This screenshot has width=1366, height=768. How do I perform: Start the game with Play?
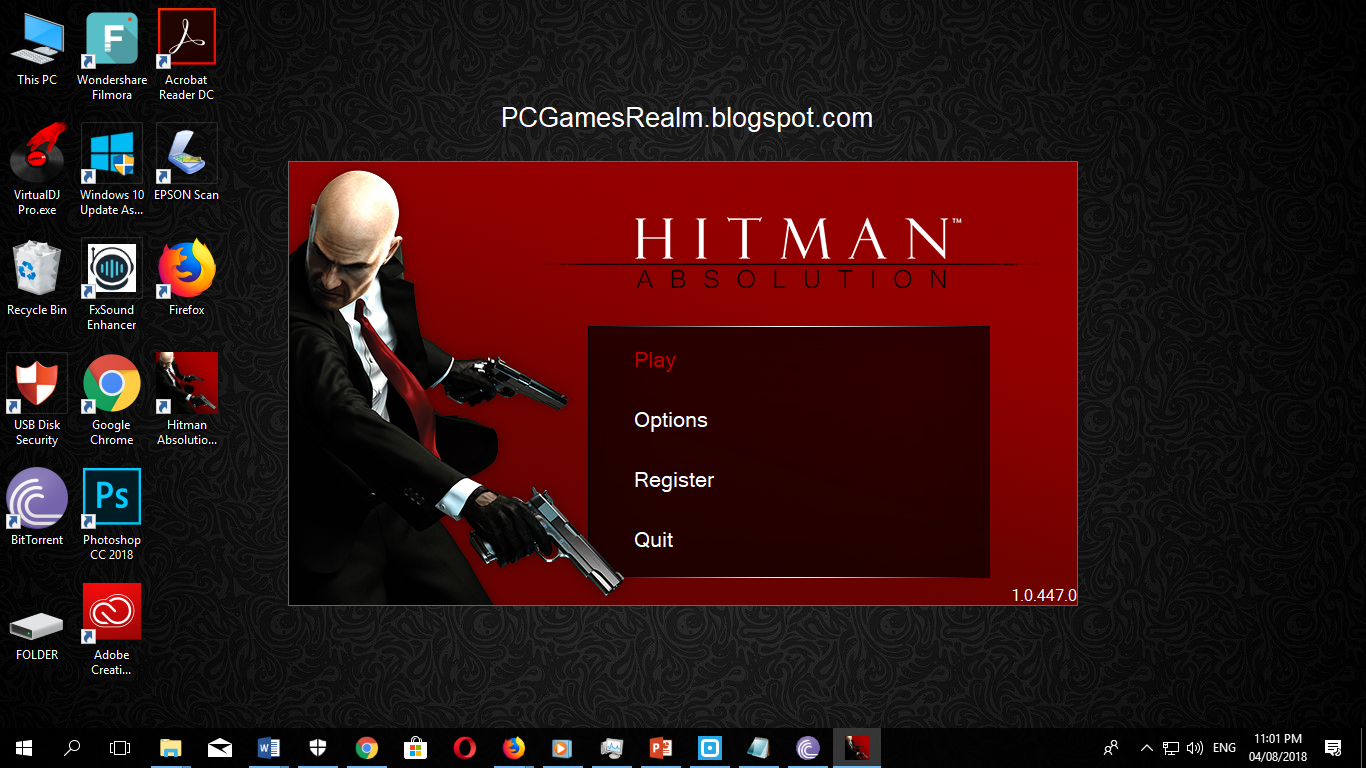655,360
